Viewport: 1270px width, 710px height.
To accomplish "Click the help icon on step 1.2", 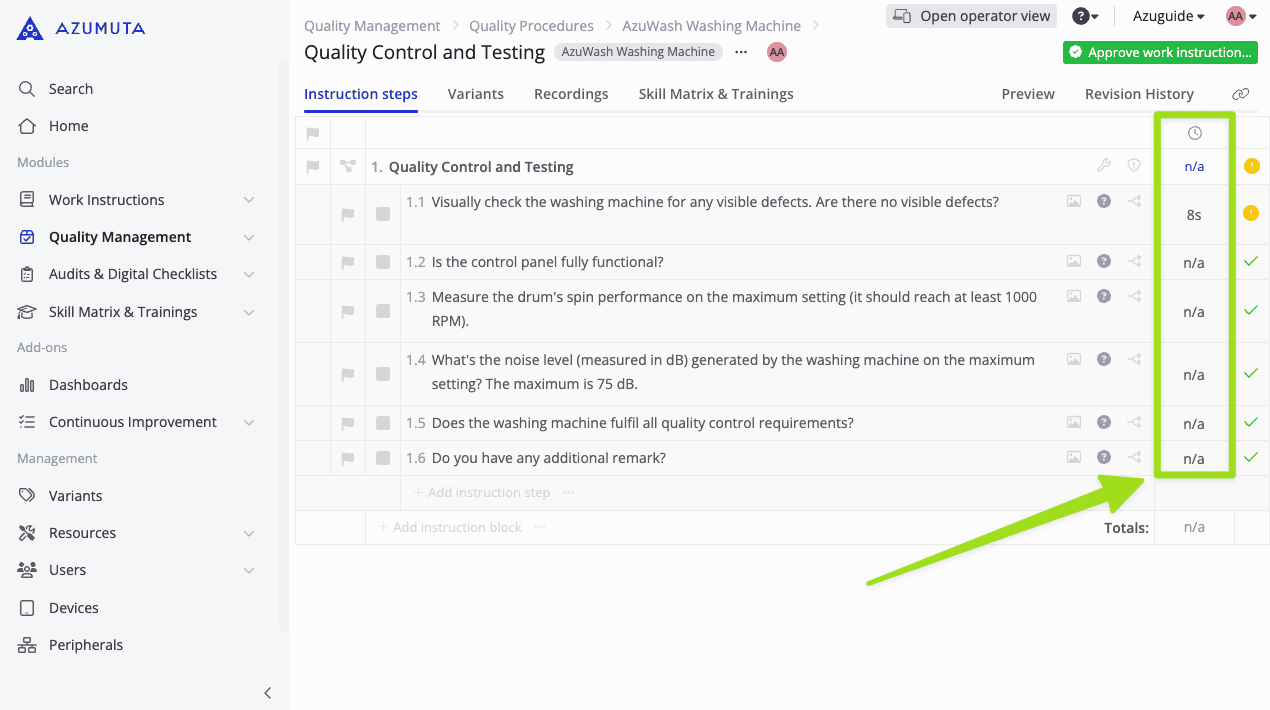I will (1104, 261).
